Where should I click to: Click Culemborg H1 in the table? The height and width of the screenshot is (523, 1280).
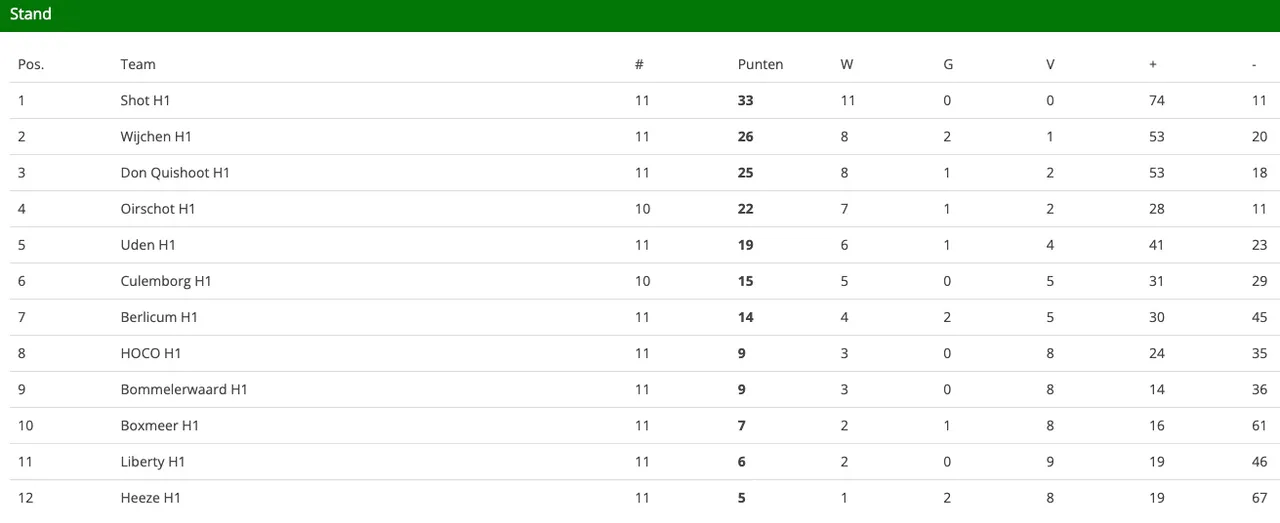click(166, 281)
